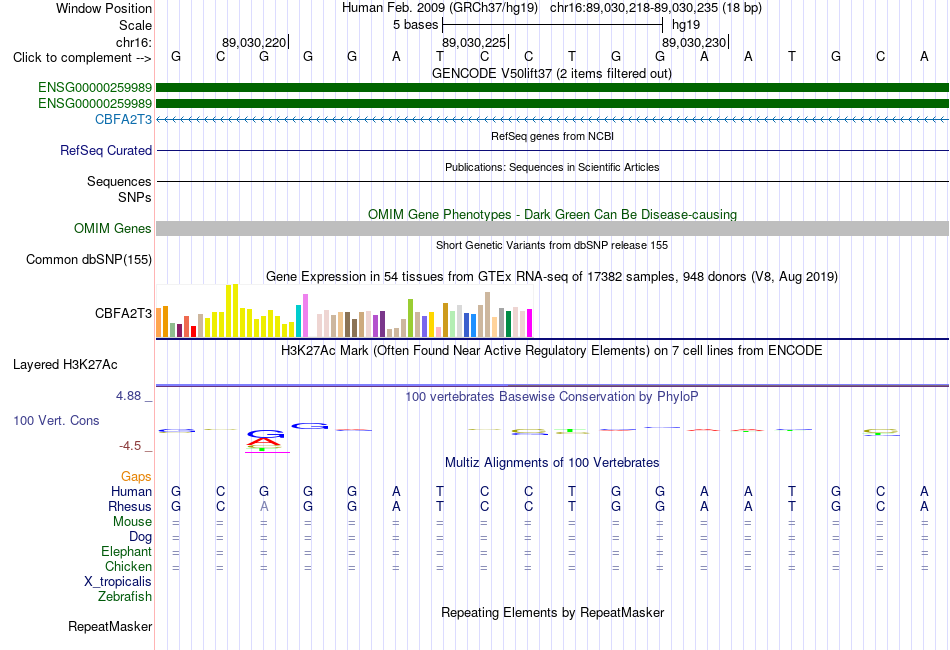Open the RepeatMasker track label

click(110, 626)
